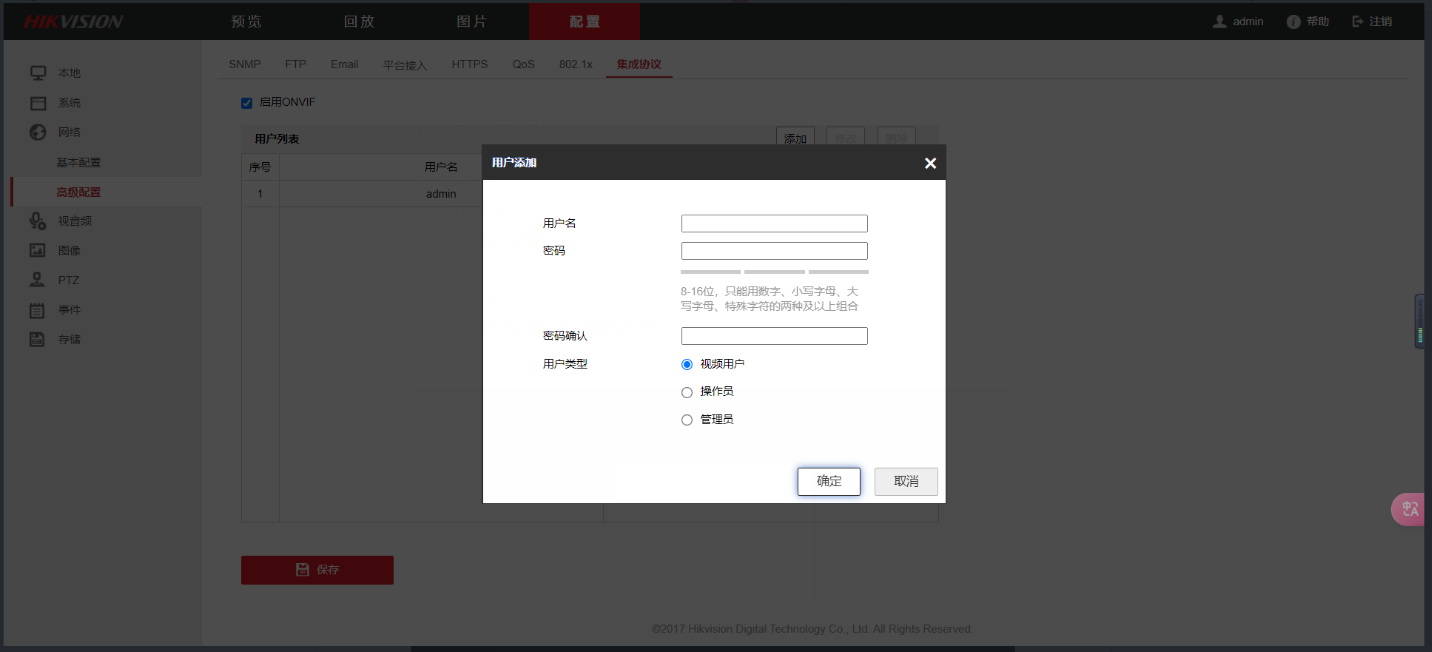Click the System window icon in sidebar

coord(38,103)
